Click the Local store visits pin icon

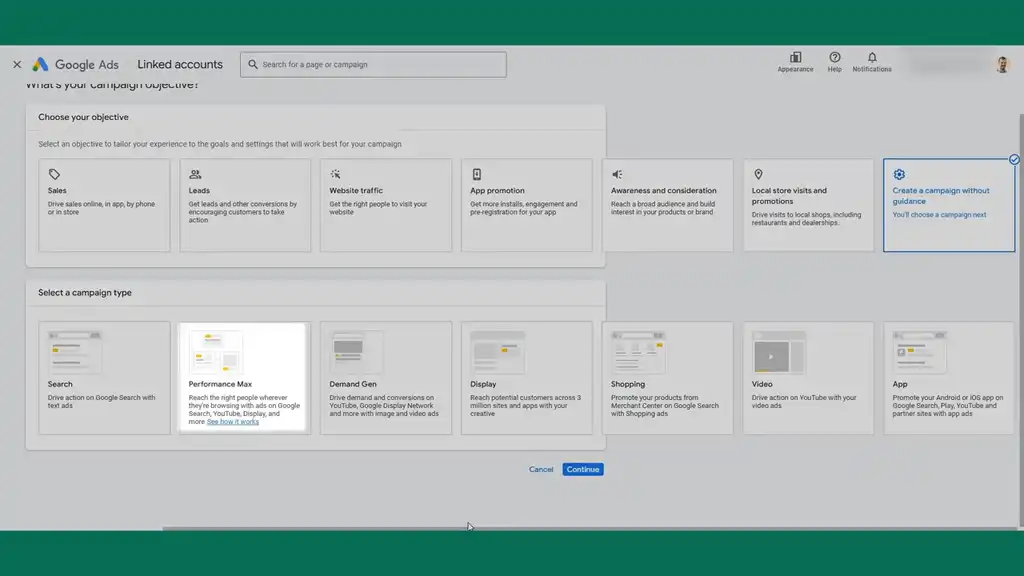pos(758,174)
